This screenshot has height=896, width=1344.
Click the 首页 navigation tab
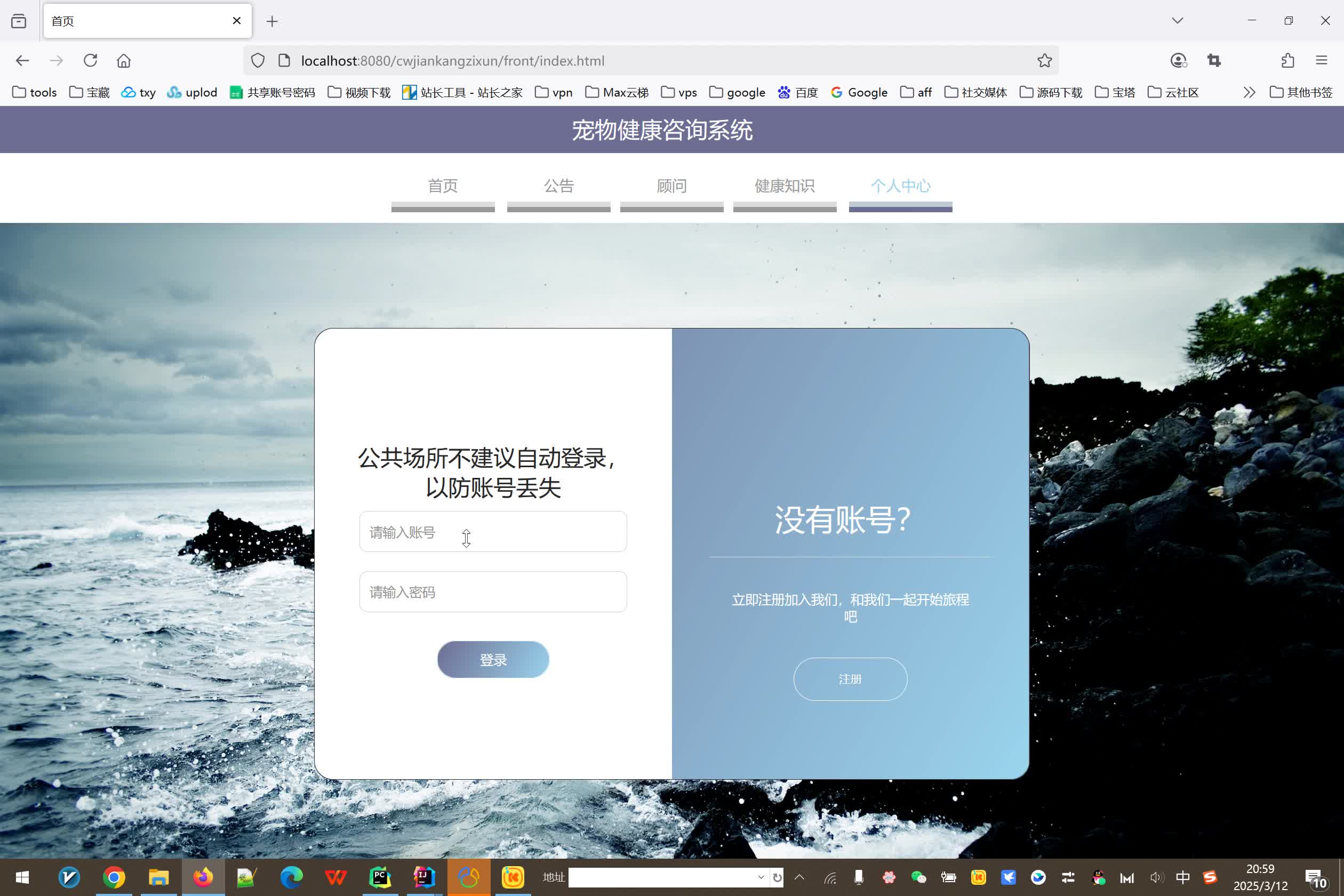coord(443,186)
